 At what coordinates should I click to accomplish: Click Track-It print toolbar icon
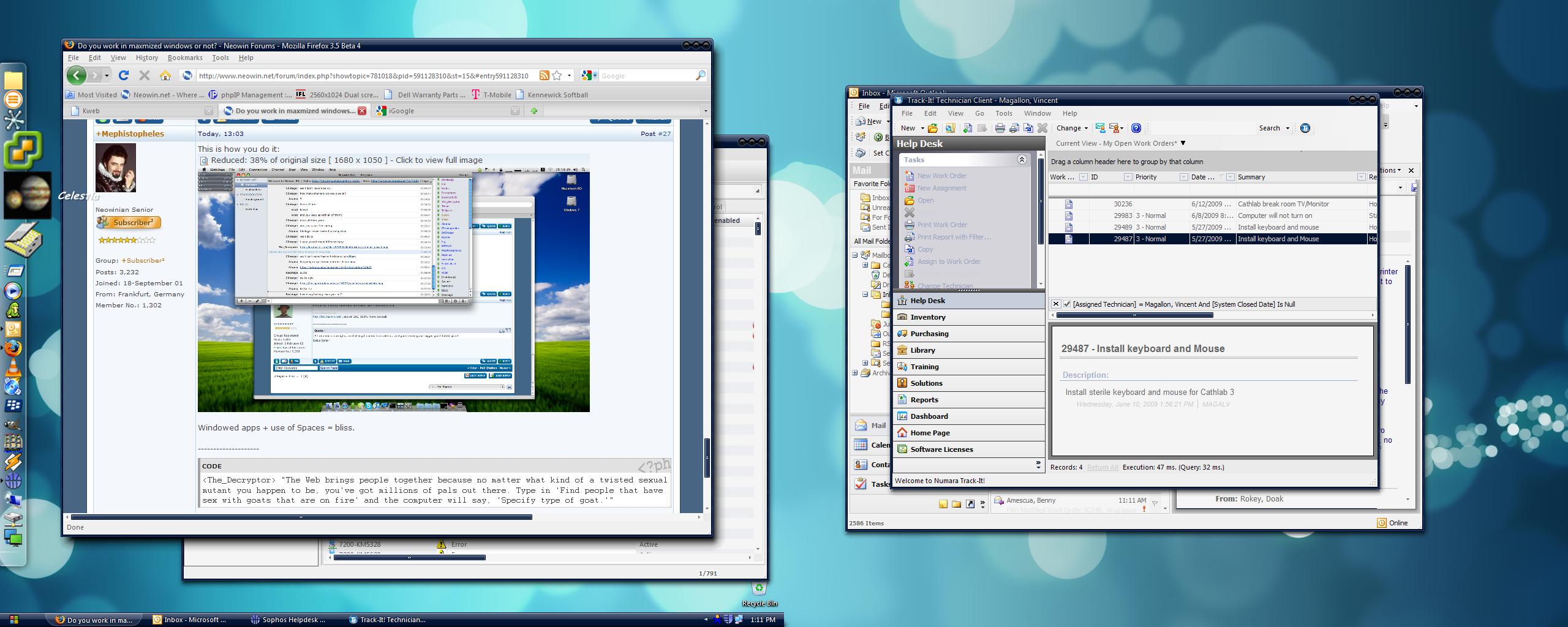[1000, 128]
